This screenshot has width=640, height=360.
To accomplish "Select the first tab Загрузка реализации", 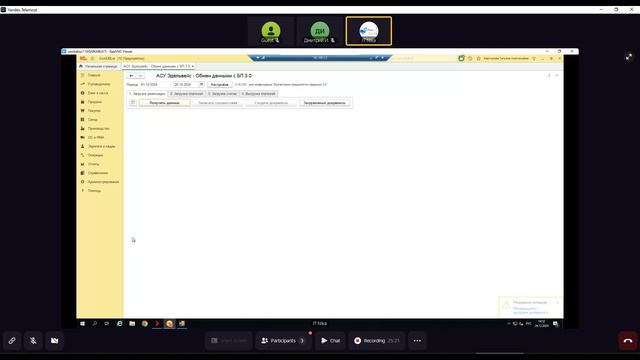I will pyautogui.click(x=147, y=94).
